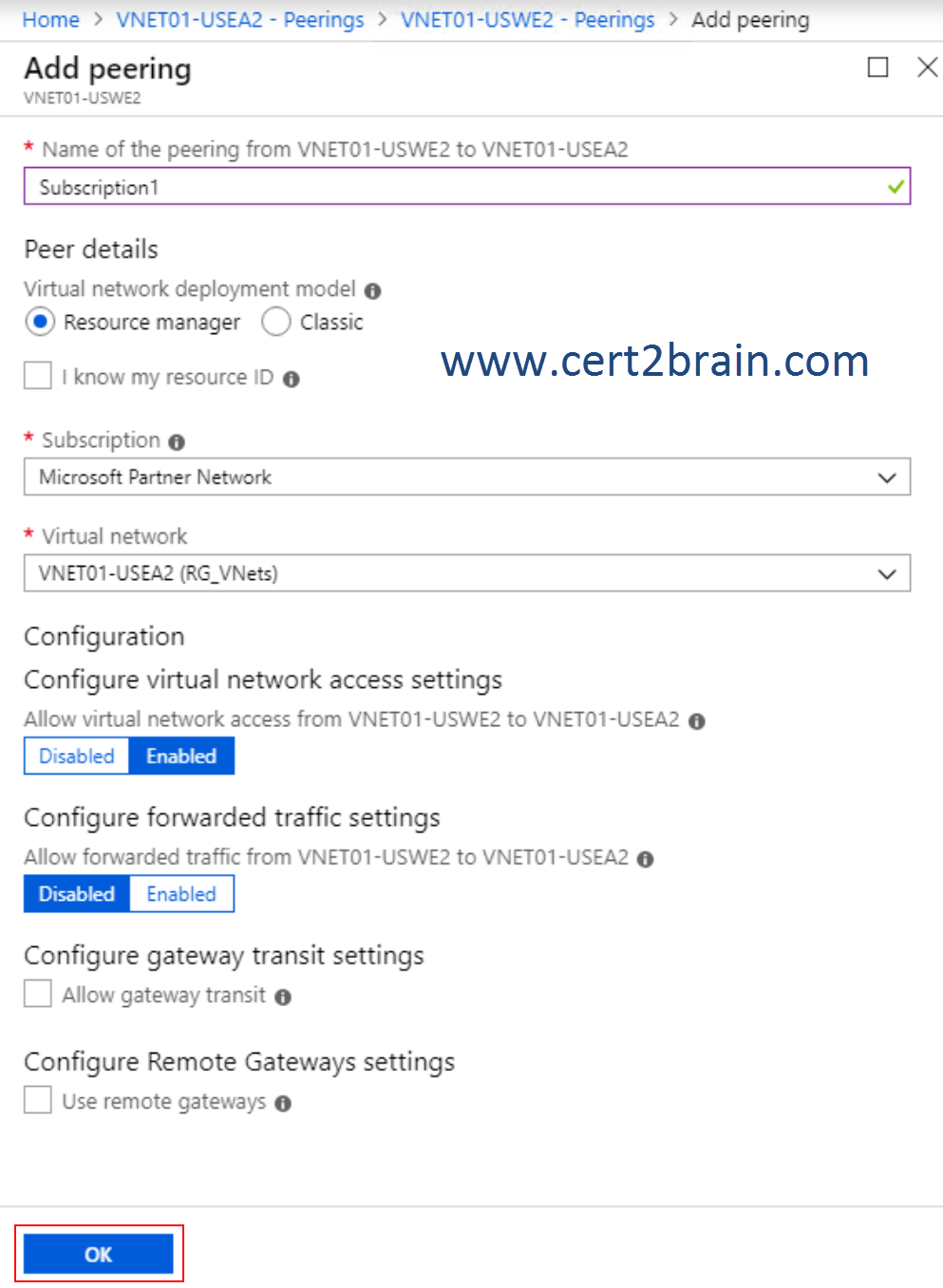Select the Classic deployment model radio
Image resolution: width=943 pixels, height=1288 pixels.
[276, 322]
